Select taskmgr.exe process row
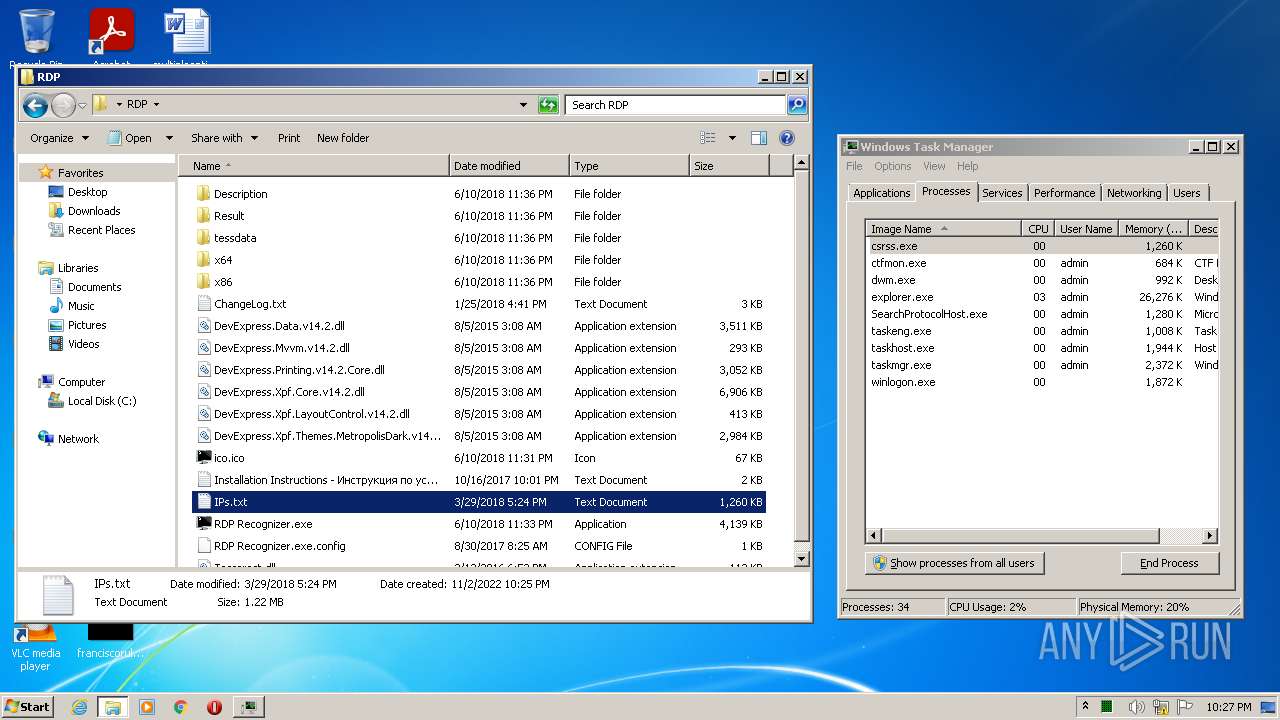This screenshot has height=720, width=1280. click(x=1041, y=365)
